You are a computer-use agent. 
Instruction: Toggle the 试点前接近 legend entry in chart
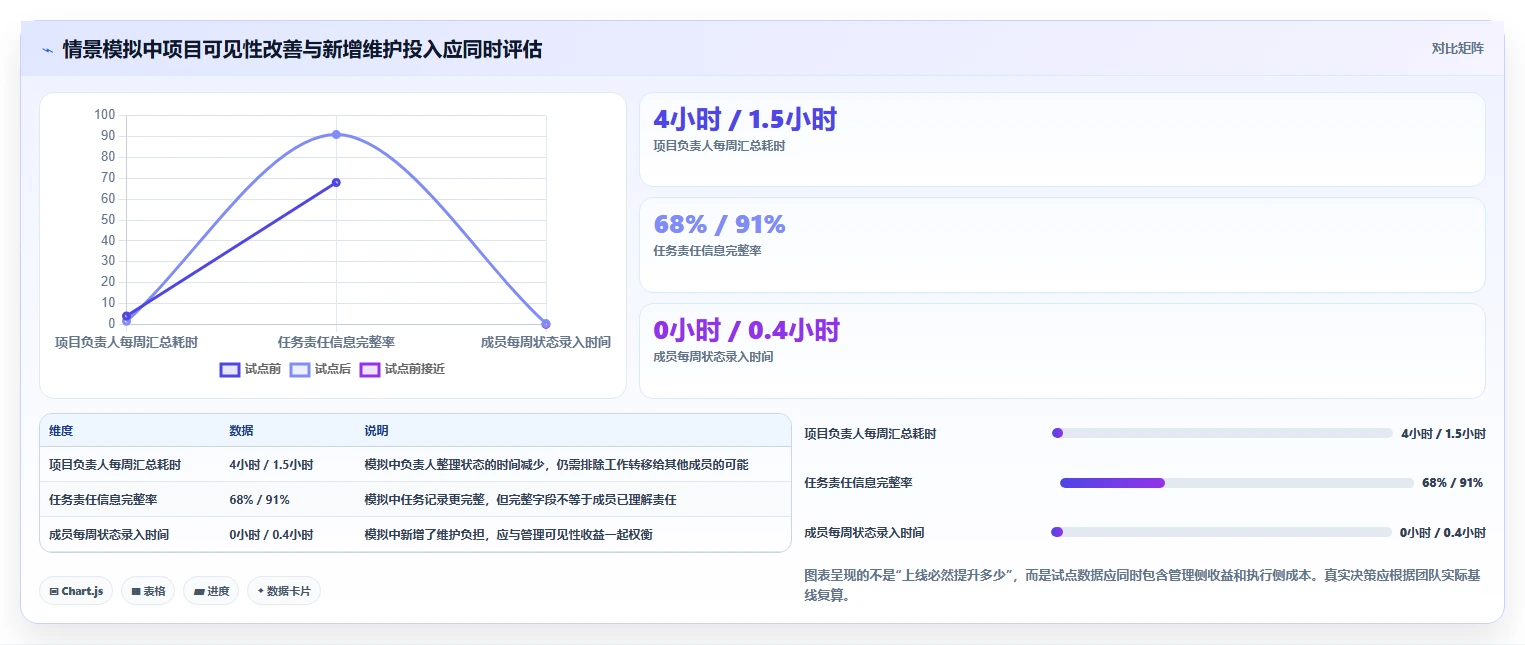click(x=402, y=369)
